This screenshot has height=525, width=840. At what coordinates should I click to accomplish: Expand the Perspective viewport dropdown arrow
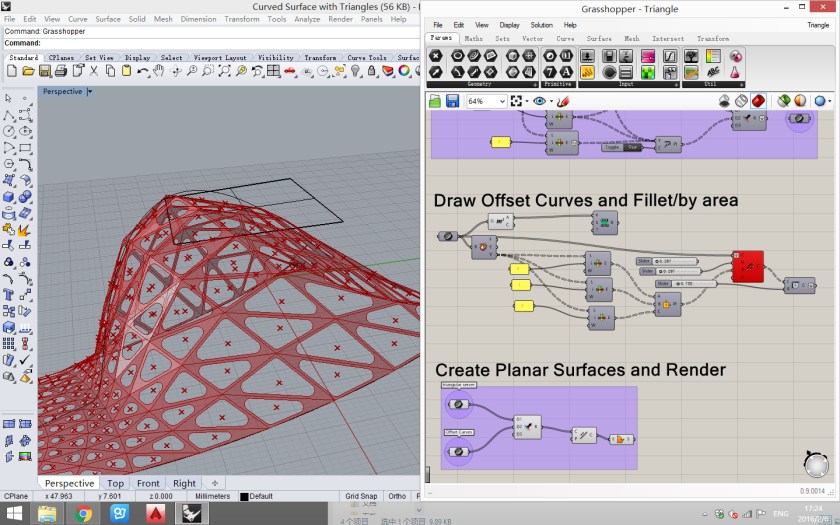point(89,91)
